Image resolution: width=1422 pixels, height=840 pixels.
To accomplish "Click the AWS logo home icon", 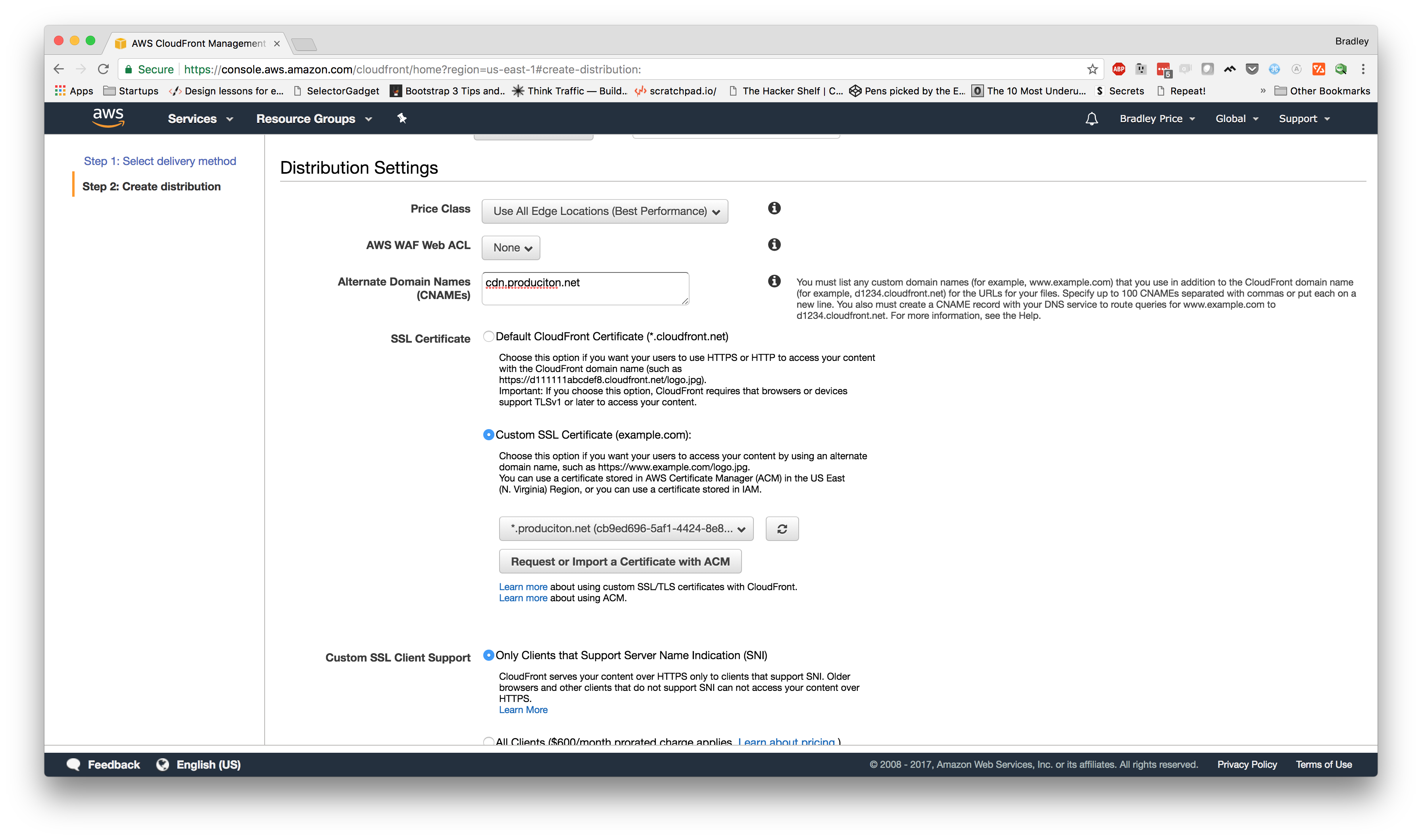I will 108,118.
